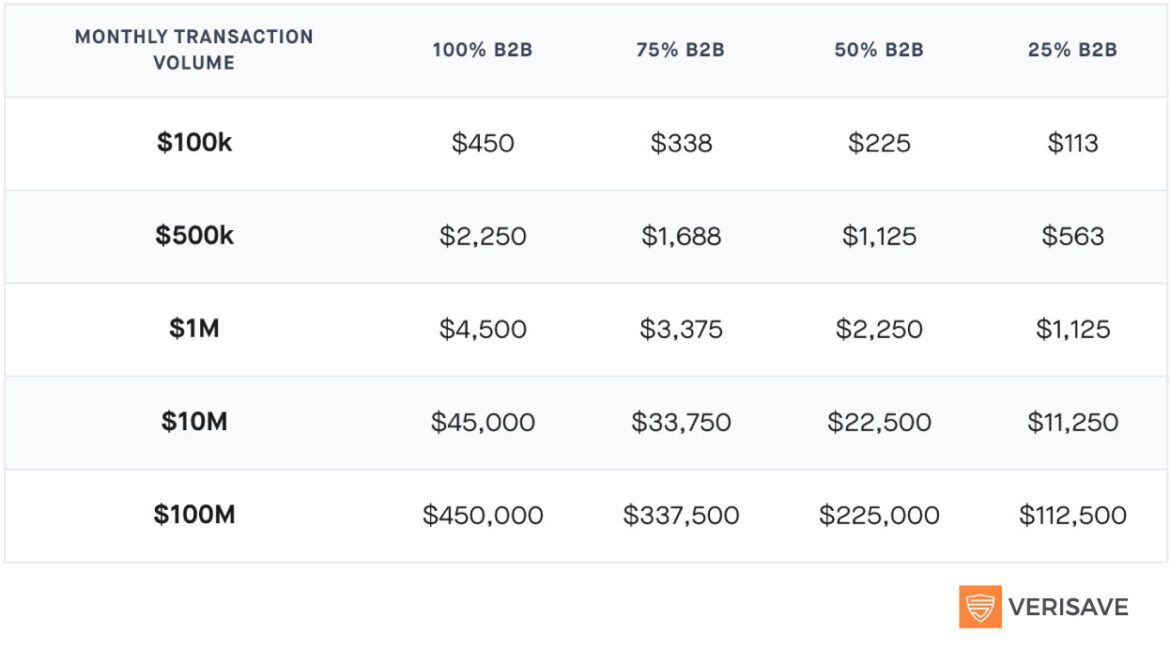Click the $33,750 cell value
Screen dimensions: 1170x650
(x=681, y=422)
